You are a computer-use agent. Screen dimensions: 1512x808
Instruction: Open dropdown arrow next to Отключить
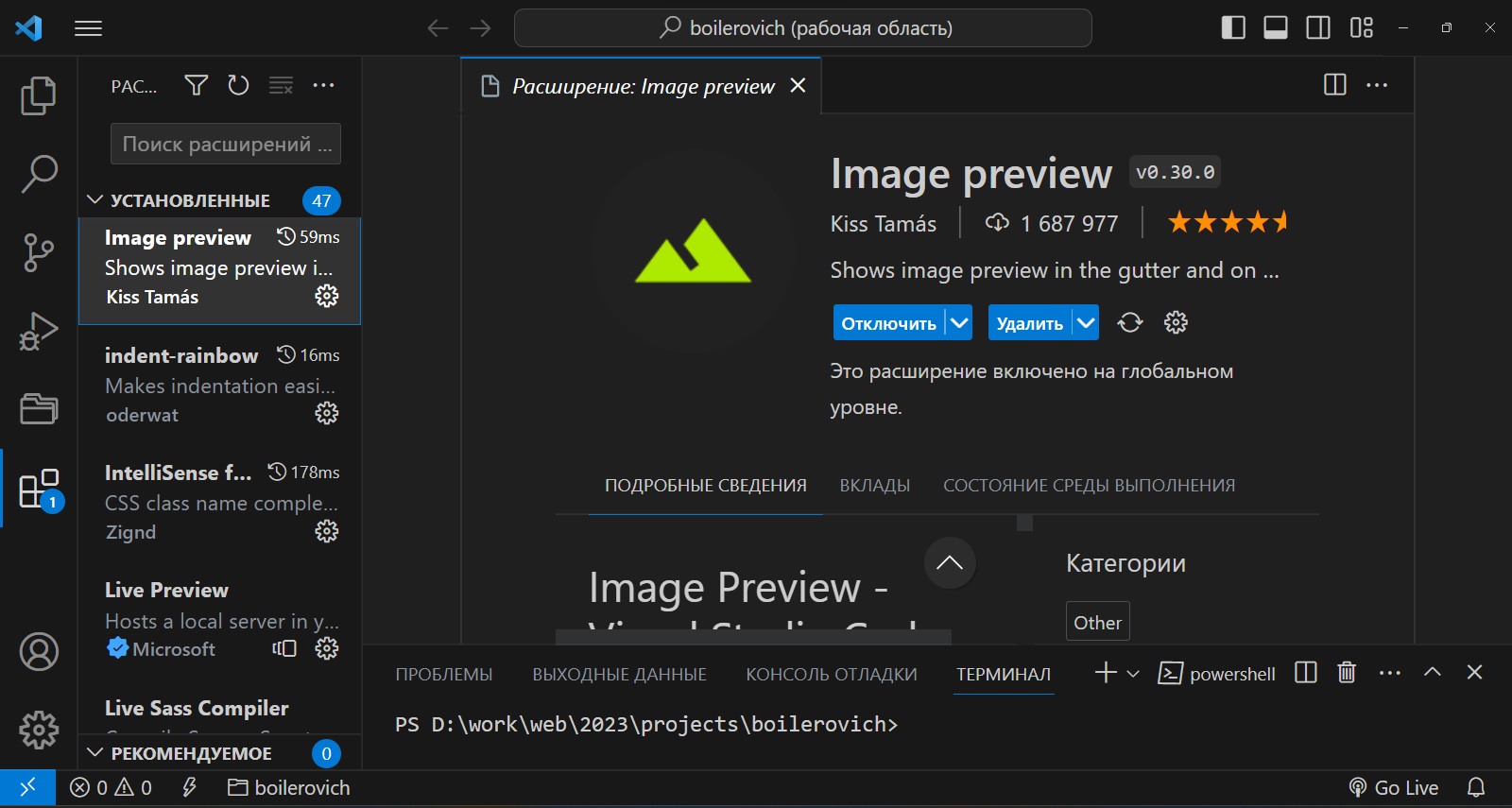(959, 323)
